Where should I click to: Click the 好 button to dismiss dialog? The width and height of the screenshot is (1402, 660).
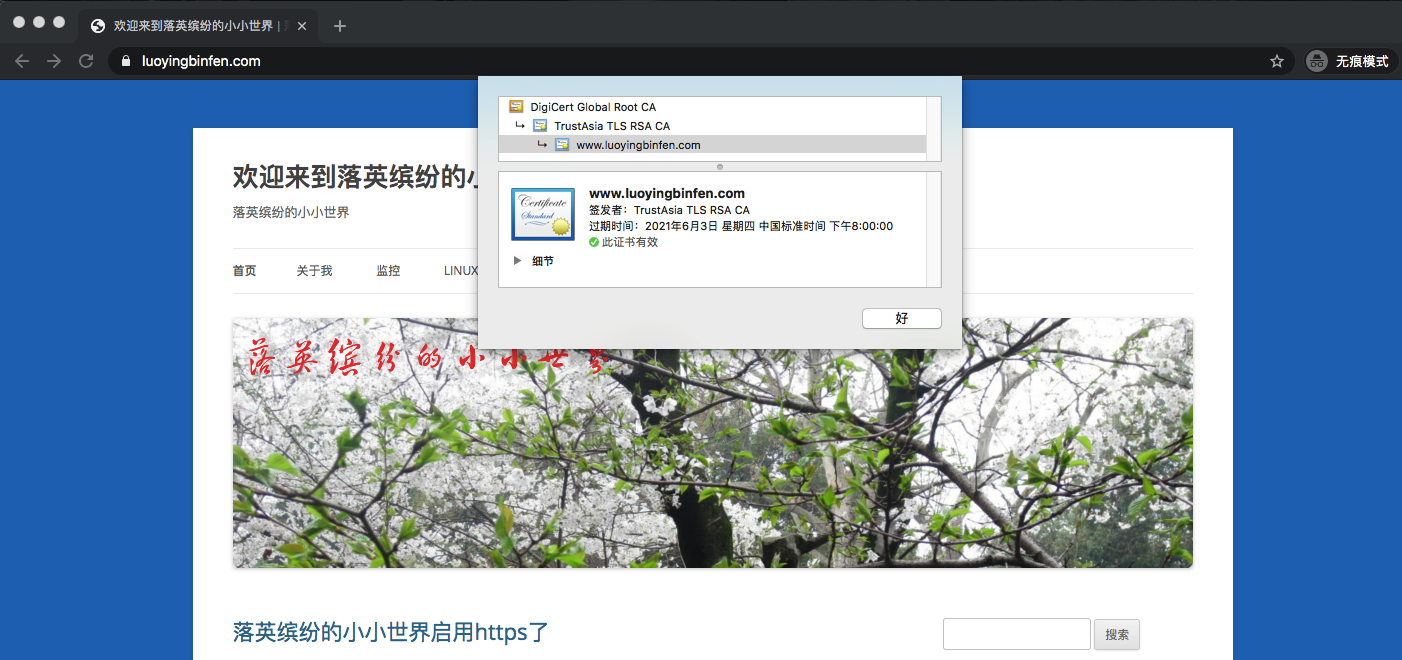(x=901, y=318)
